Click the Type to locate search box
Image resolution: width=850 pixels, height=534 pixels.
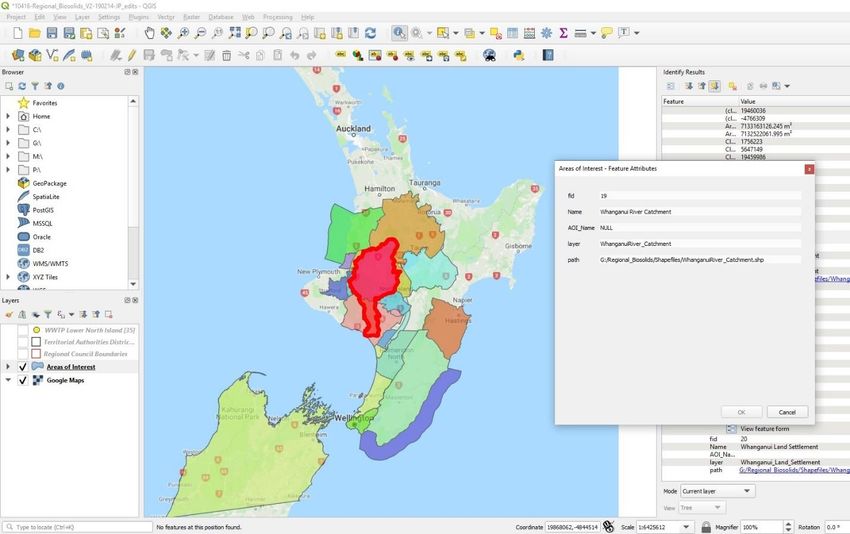pos(78,527)
